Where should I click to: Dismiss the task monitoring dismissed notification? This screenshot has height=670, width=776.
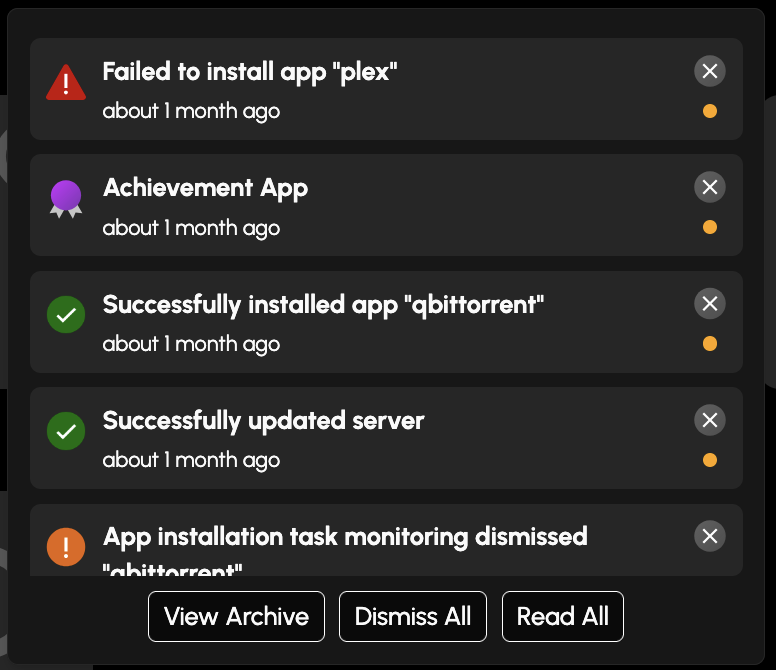[710, 536]
